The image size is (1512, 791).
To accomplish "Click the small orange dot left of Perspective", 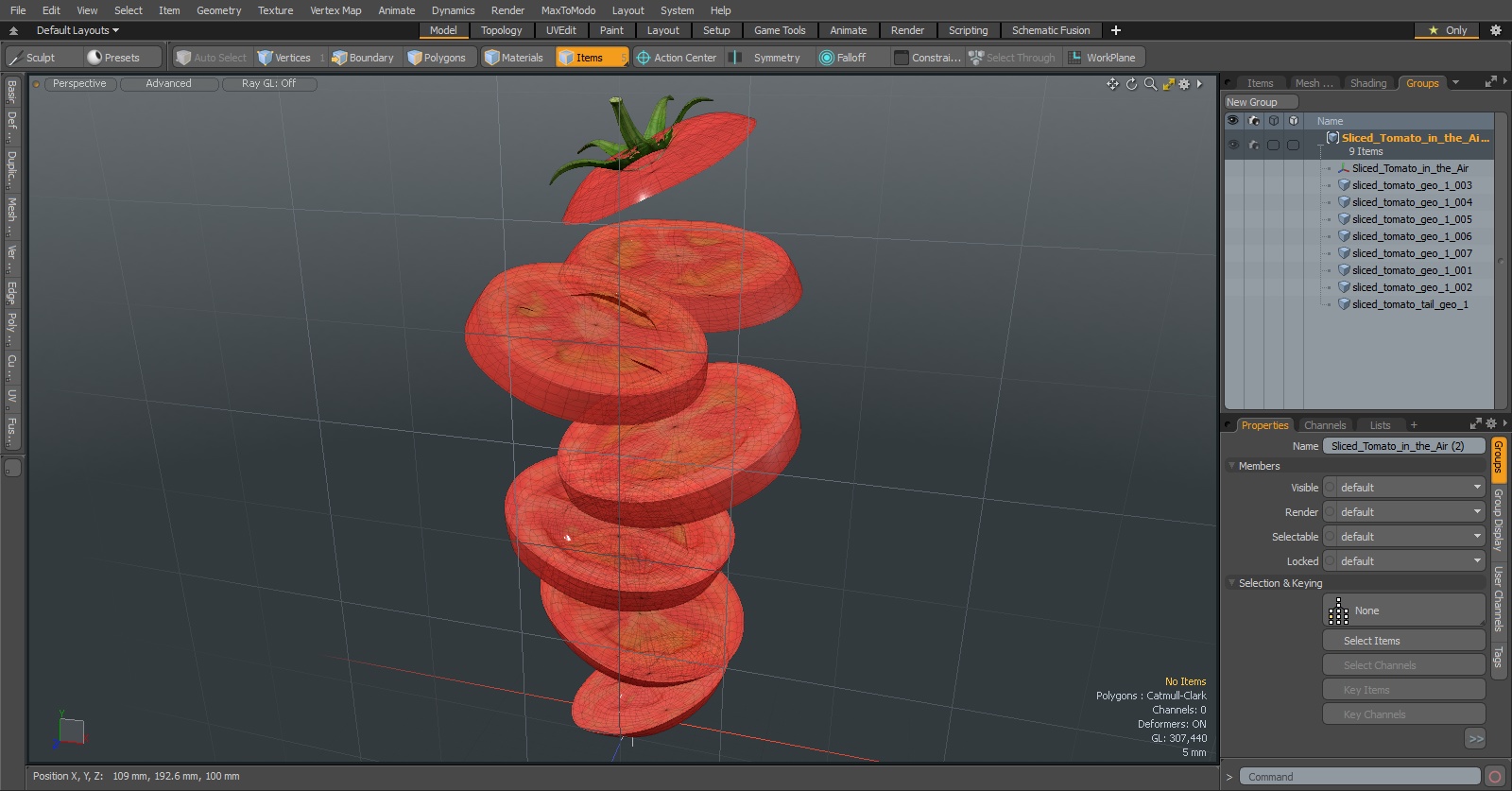I will (x=37, y=84).
